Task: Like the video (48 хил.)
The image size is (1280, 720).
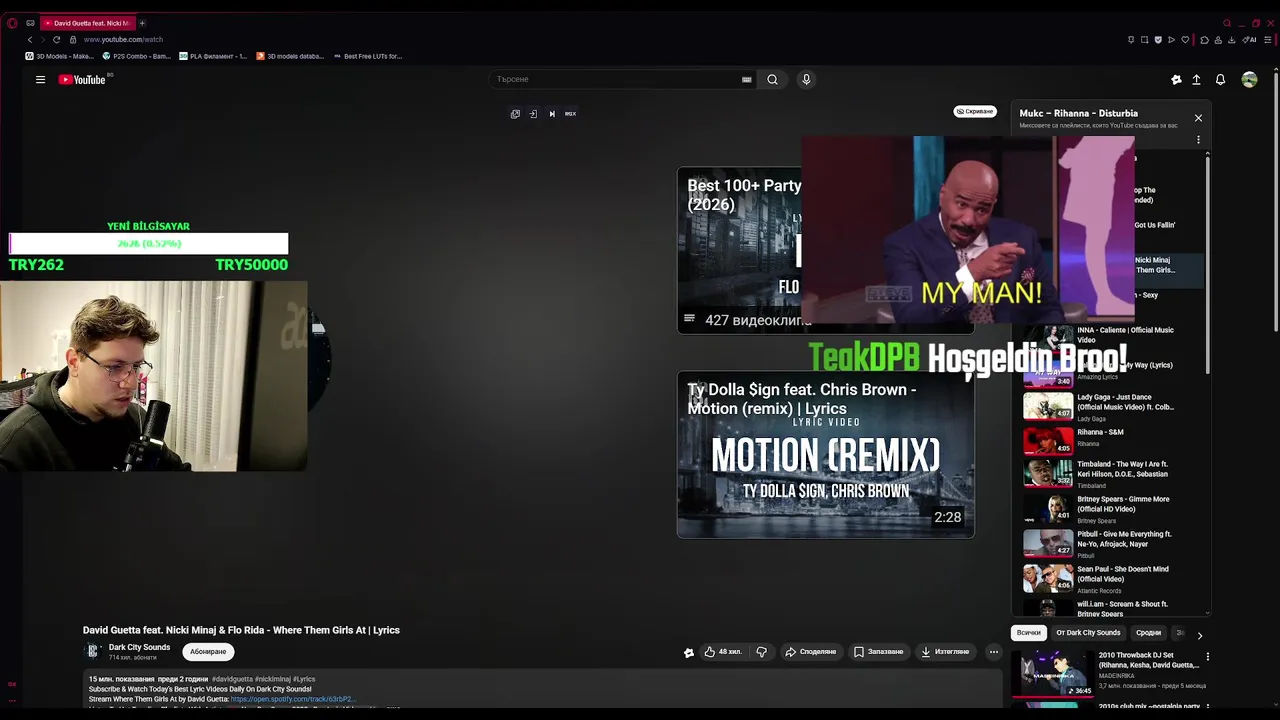Action: [x=722, y=652]
